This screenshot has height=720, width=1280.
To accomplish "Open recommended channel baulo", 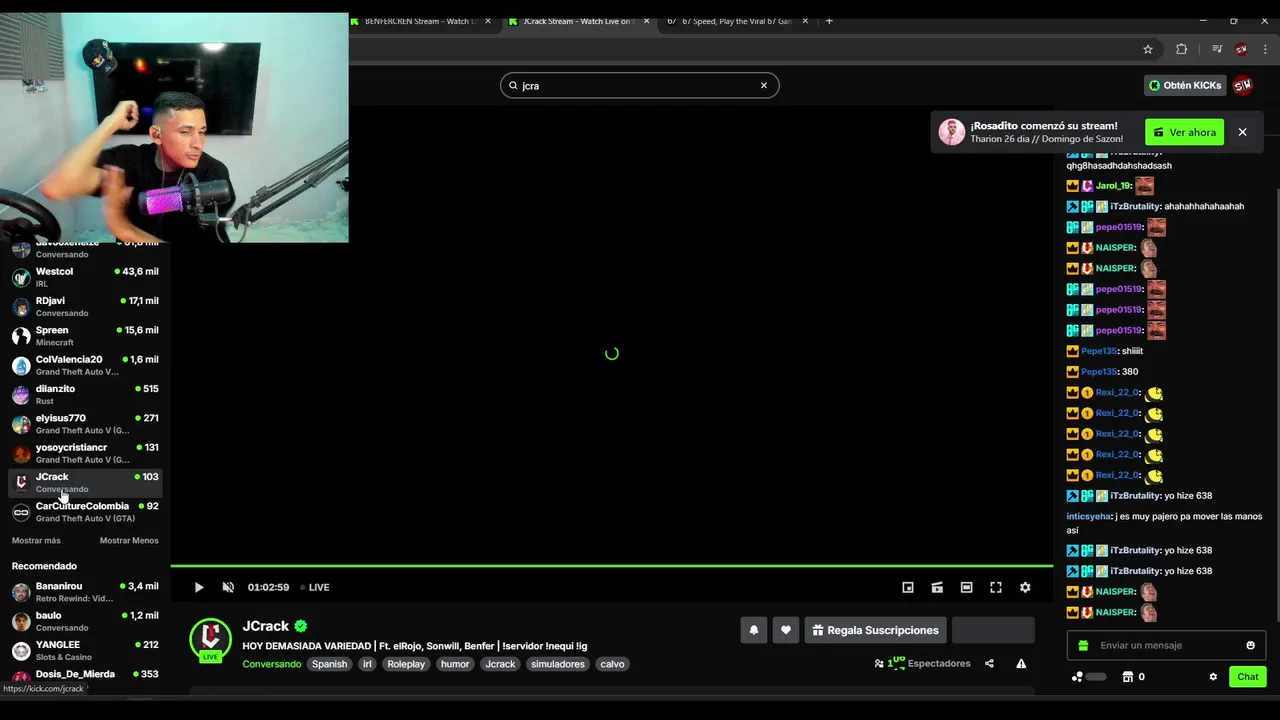I will tap(85, 621).
